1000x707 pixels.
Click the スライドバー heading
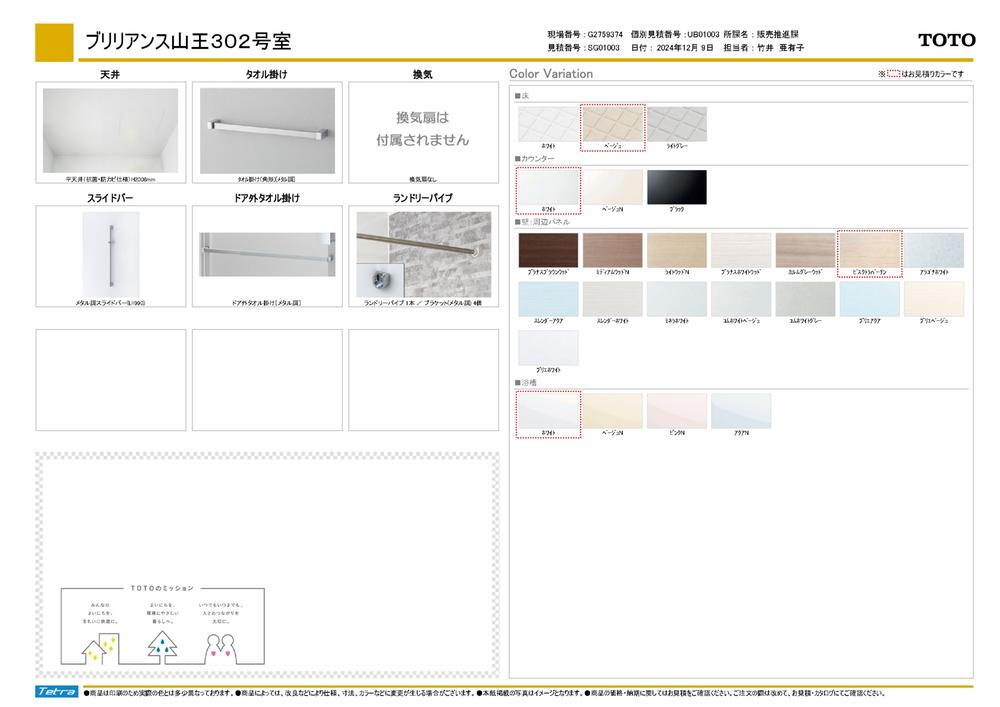pos(110,198)
